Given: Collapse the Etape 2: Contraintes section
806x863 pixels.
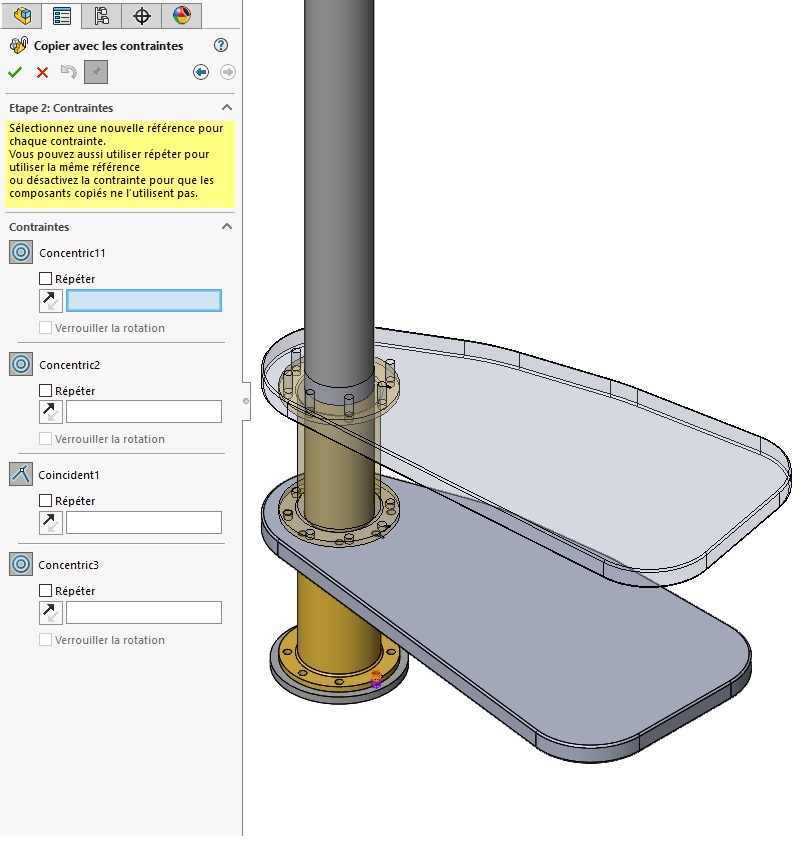Looking at the screenshot, I should pos(227,107).
